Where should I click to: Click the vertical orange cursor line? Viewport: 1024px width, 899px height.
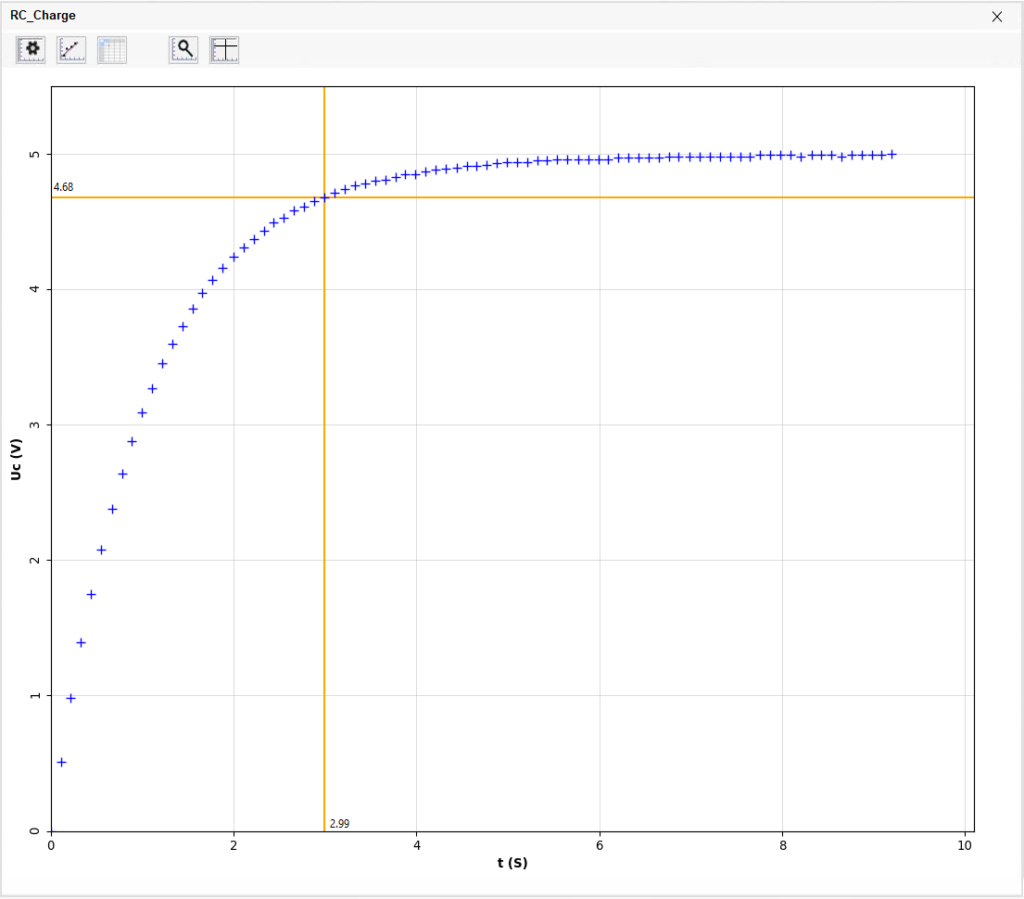point(324,500)
